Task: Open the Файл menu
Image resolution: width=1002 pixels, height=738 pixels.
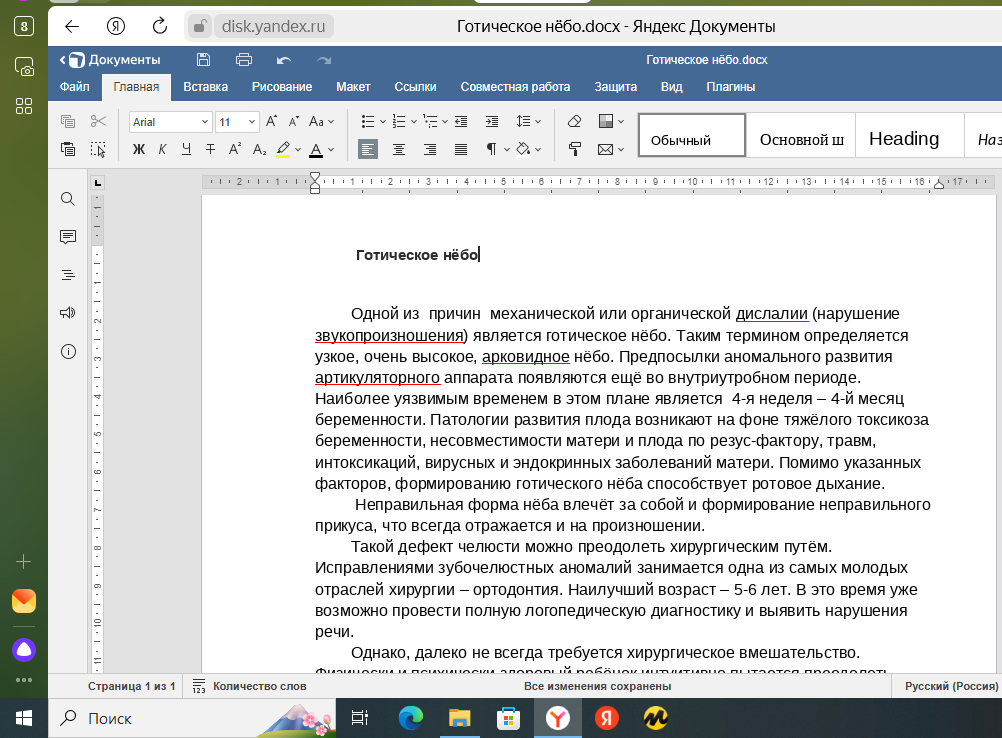Action: (75, 87)
